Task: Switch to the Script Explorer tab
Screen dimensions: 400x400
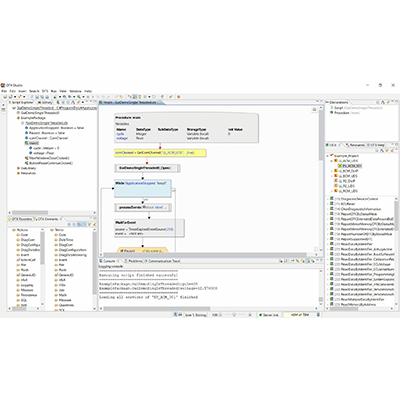Action: (x=21, y=102)
